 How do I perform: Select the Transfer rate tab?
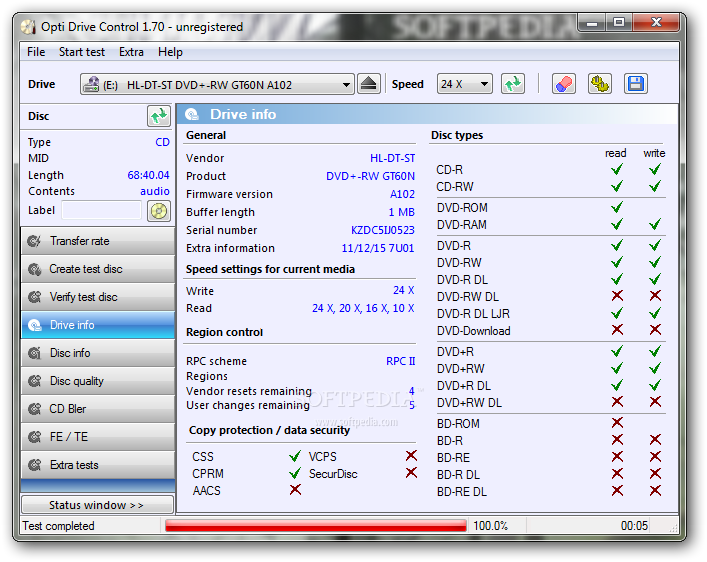click(x=98, y=241)
